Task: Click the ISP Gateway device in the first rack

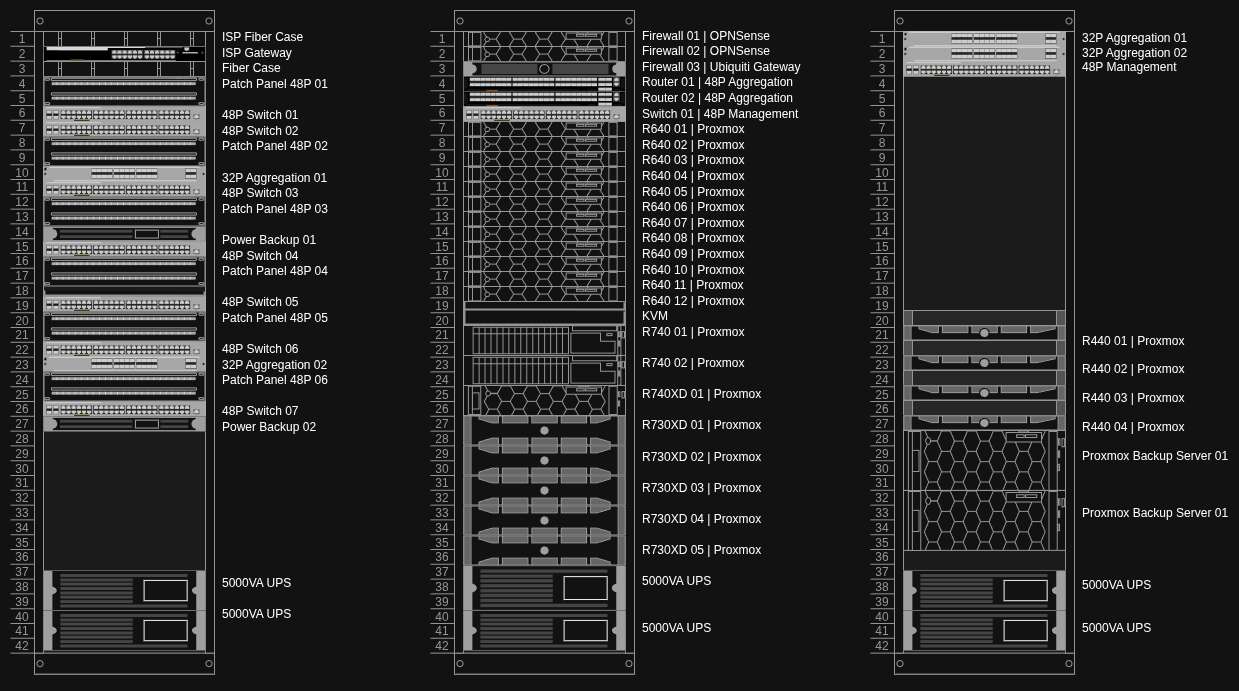Action: (124, 53)
